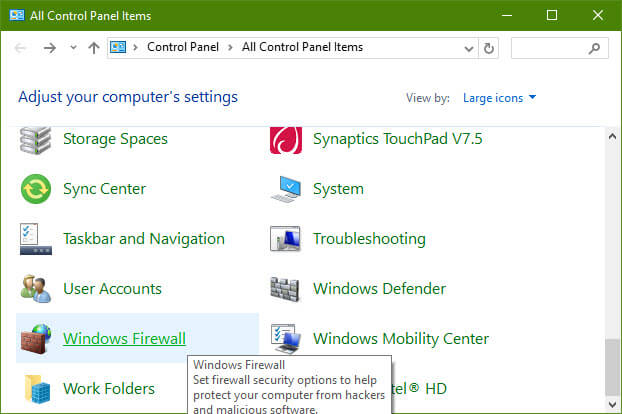Click the Windows Firewall brick globe icon
This screenshot has height=414, width=622.
pyautogui.click(x=36, y=339)
